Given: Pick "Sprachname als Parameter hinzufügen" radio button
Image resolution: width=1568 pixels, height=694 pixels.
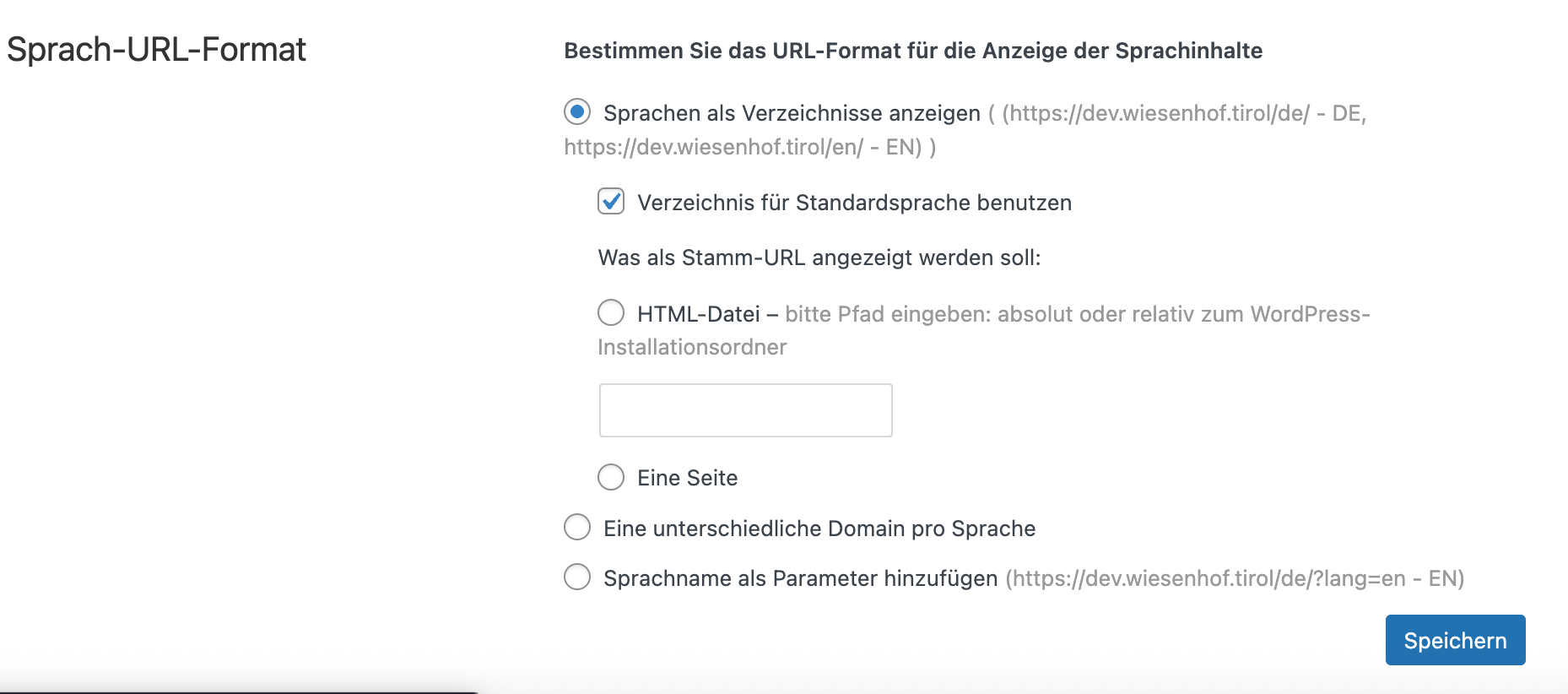Looking at the screenshot, I should click(577, 577).
